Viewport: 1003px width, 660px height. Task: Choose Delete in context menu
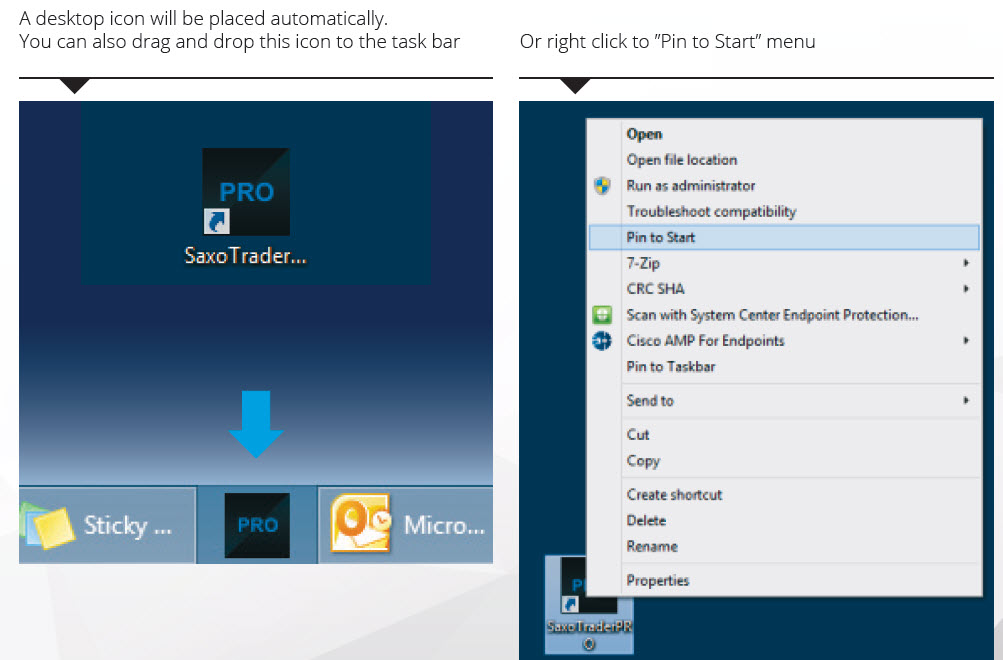pyautogui.click(x=784, y=521)
